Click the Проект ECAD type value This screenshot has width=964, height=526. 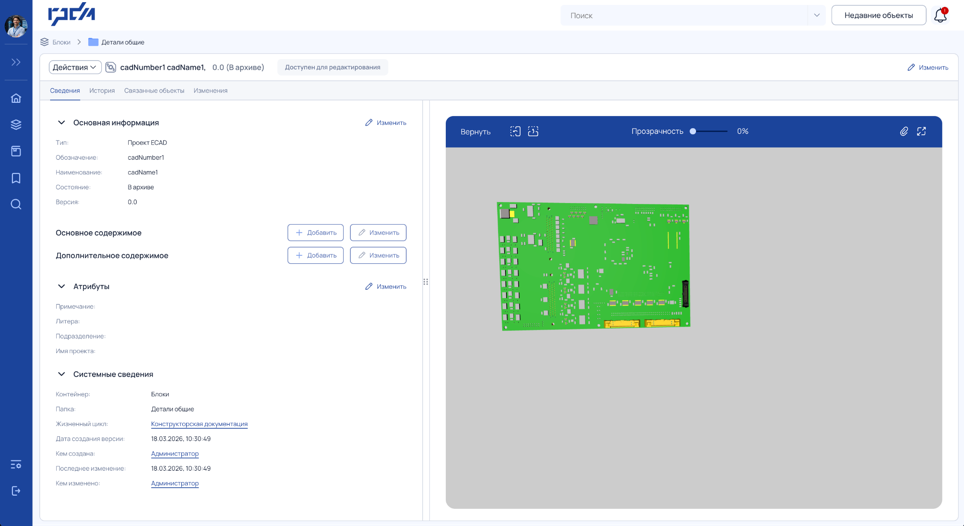pos(147,143)
